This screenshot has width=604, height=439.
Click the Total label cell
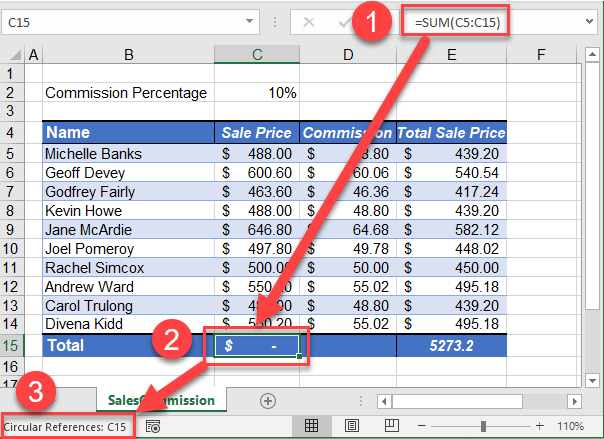128,345
